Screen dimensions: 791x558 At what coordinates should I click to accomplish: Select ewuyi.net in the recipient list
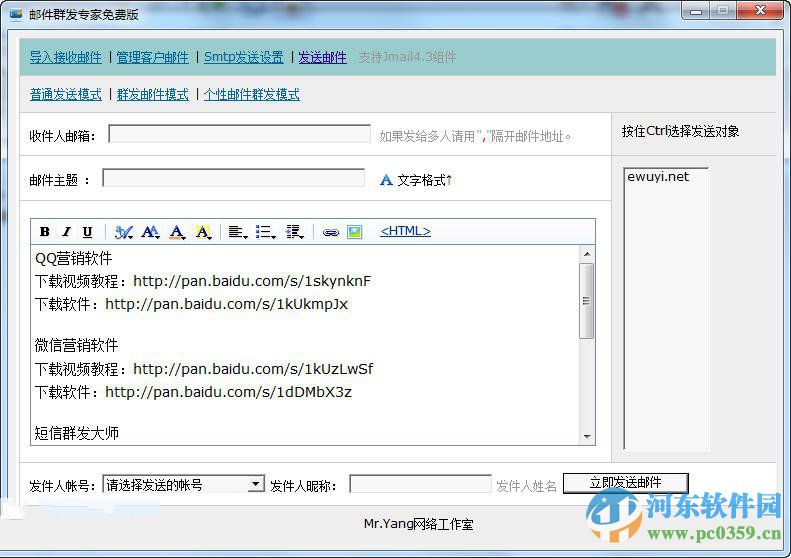point(658,177)
